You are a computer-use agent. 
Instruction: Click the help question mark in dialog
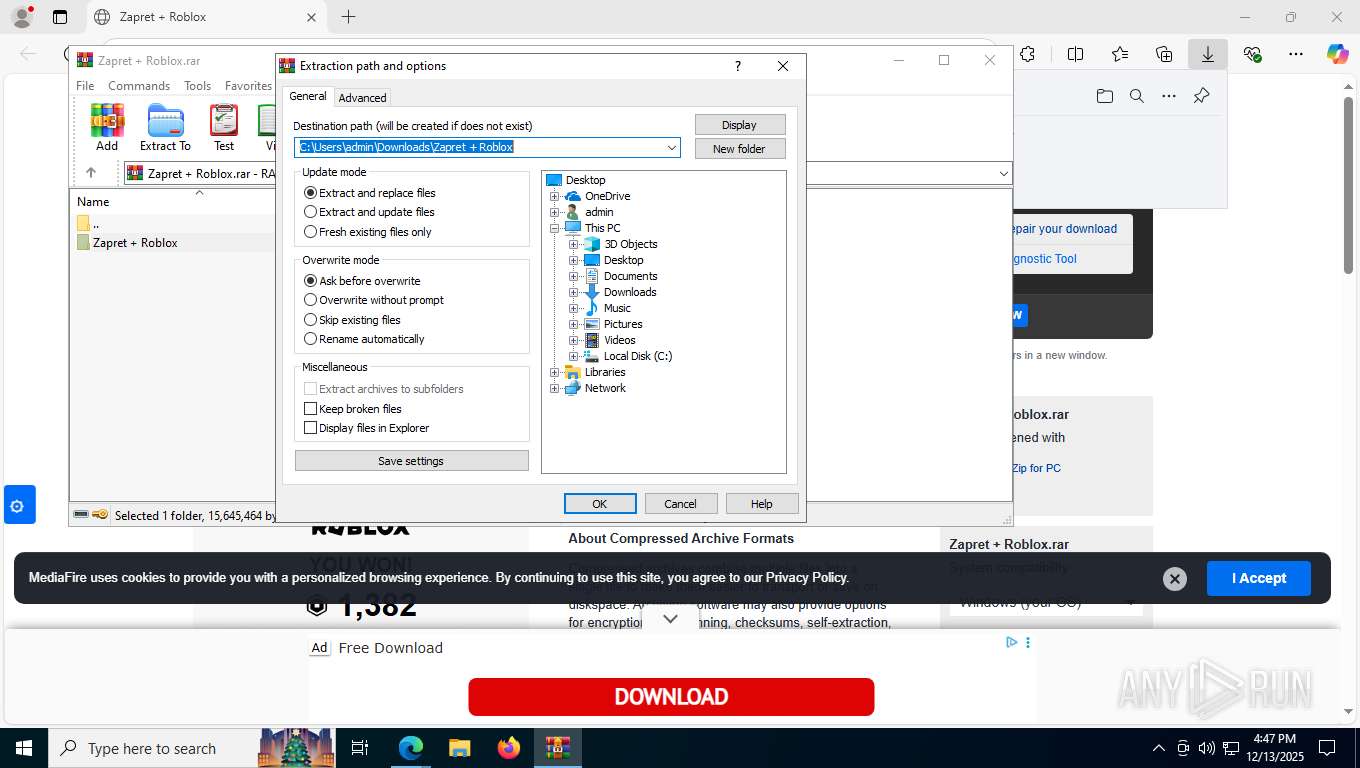click(x=738, y=66)
